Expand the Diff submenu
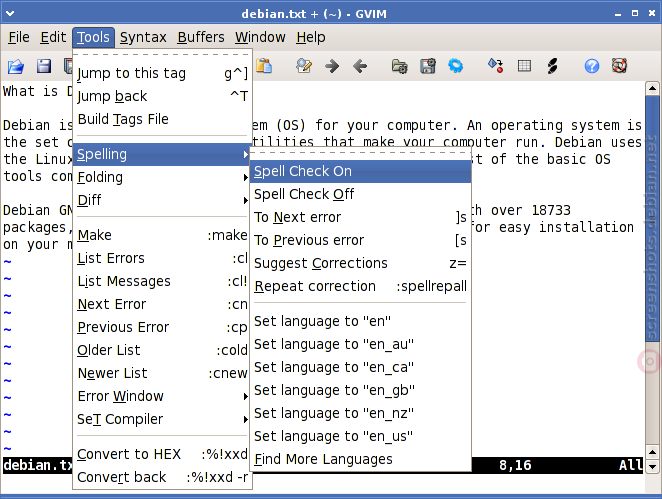Screen dimensions: 662x499 (x=163, y=200)
